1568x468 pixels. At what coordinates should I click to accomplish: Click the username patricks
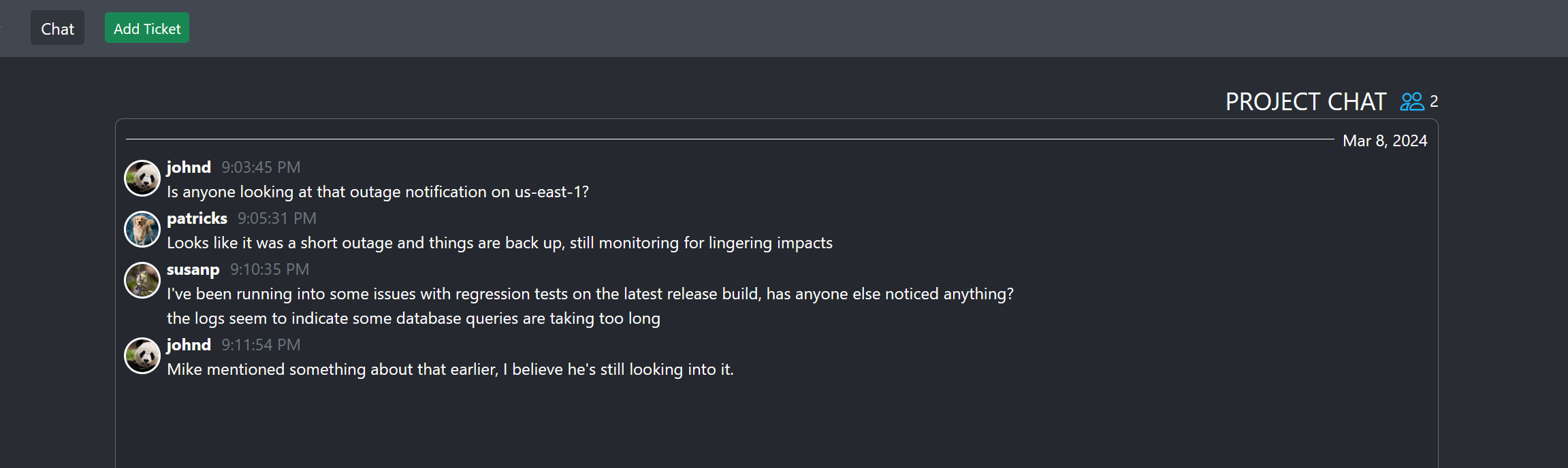pos(197,218)
